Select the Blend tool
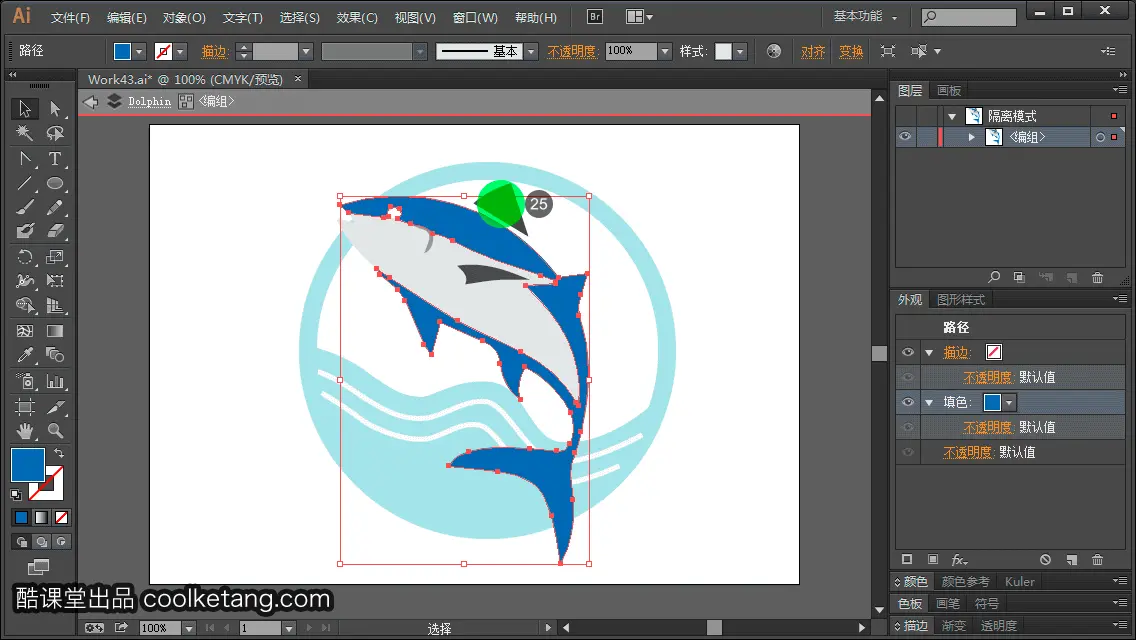This screenshot has height=640, width=1136. coord(55,355)
